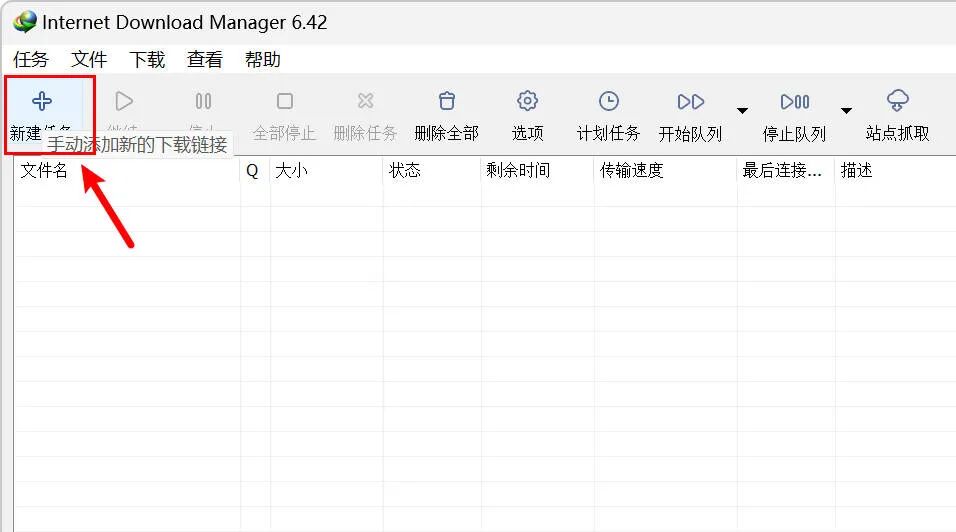Expand the stop queue dropdown arrow
This screenshot has width=956, height=532.
(x=846, y=111)
